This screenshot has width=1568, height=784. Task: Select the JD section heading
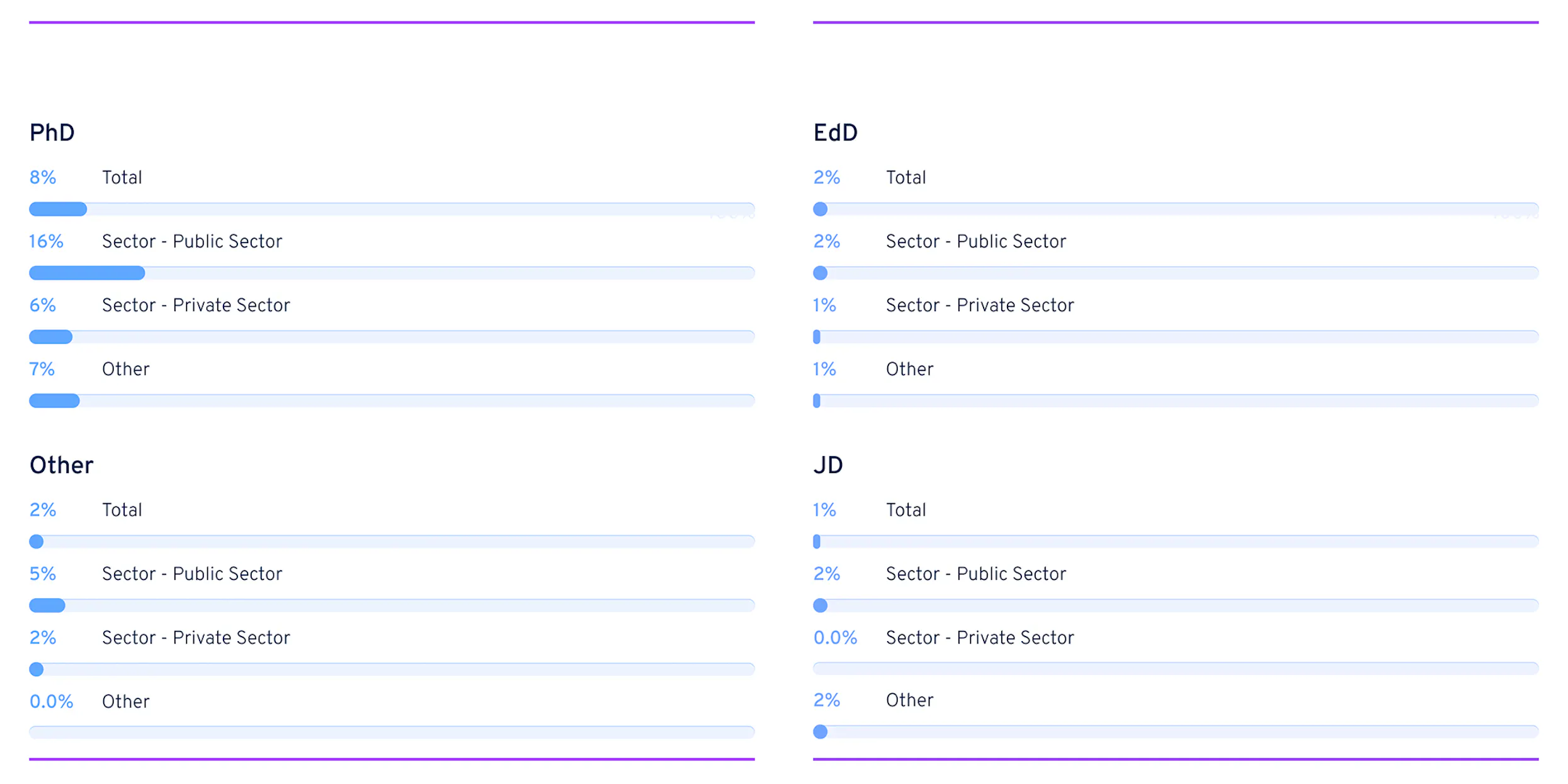(x=828, y=465)
